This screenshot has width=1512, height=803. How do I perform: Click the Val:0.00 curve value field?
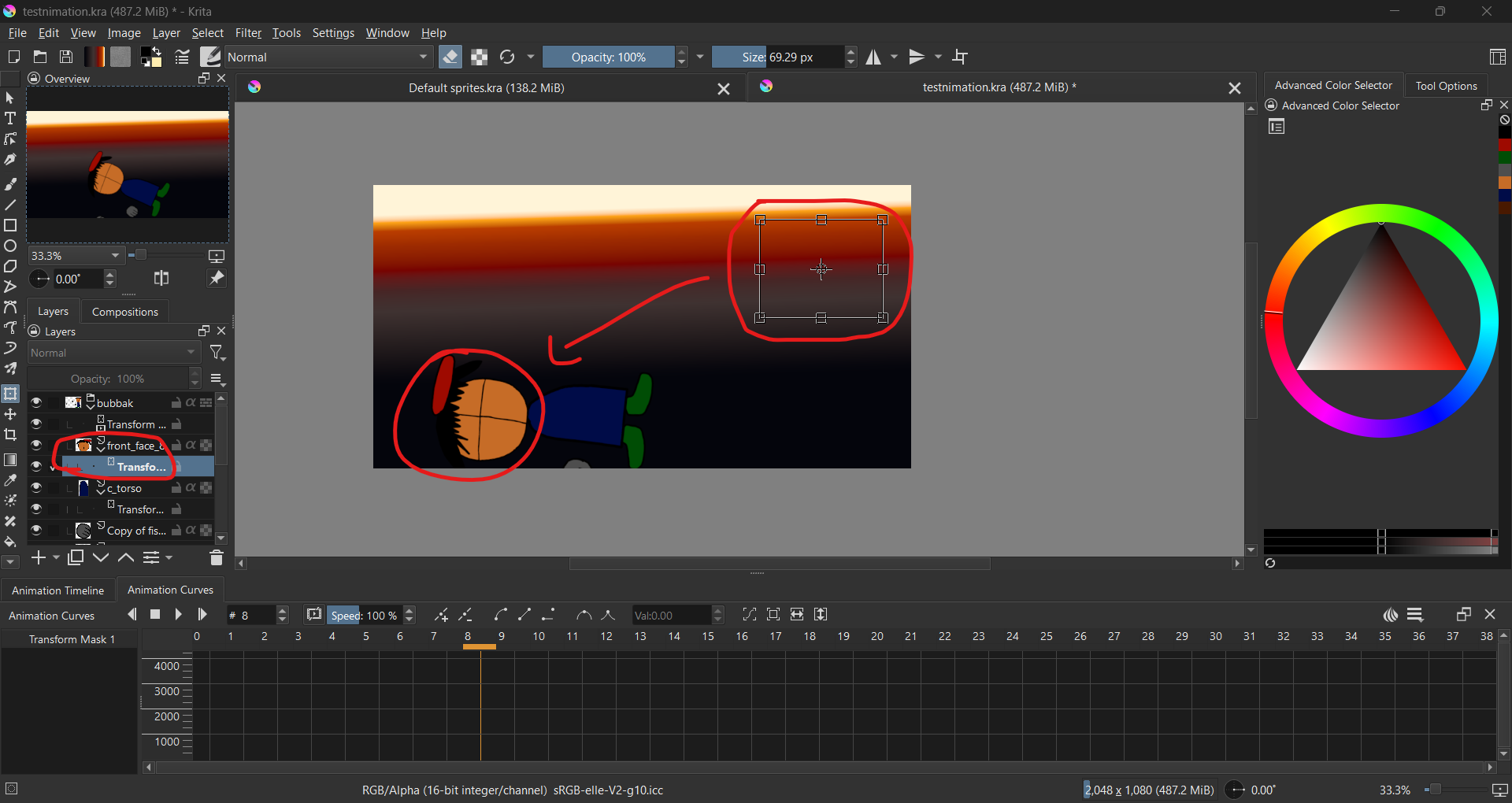pyautogui.click(x=671, y=616)
